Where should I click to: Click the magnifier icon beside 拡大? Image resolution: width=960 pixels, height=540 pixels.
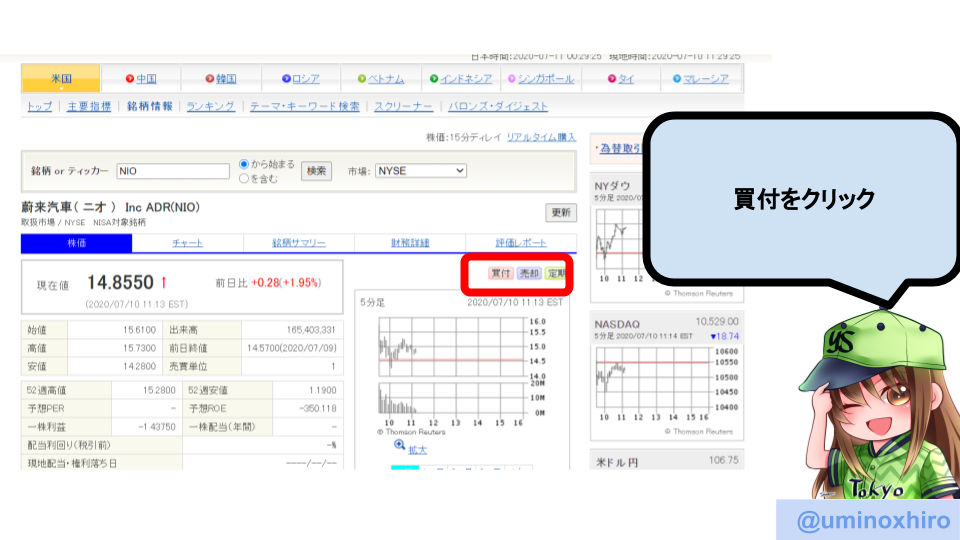pyautogui.click(x=399, y=445)
